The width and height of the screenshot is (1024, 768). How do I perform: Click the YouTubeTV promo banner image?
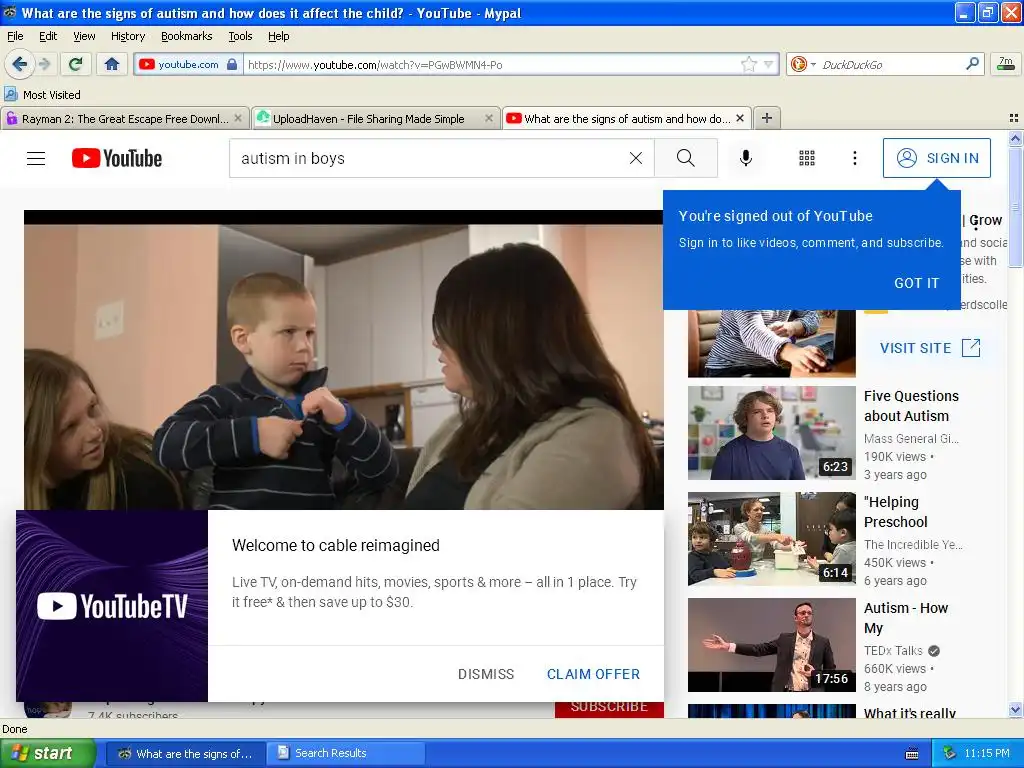point(112,606)
